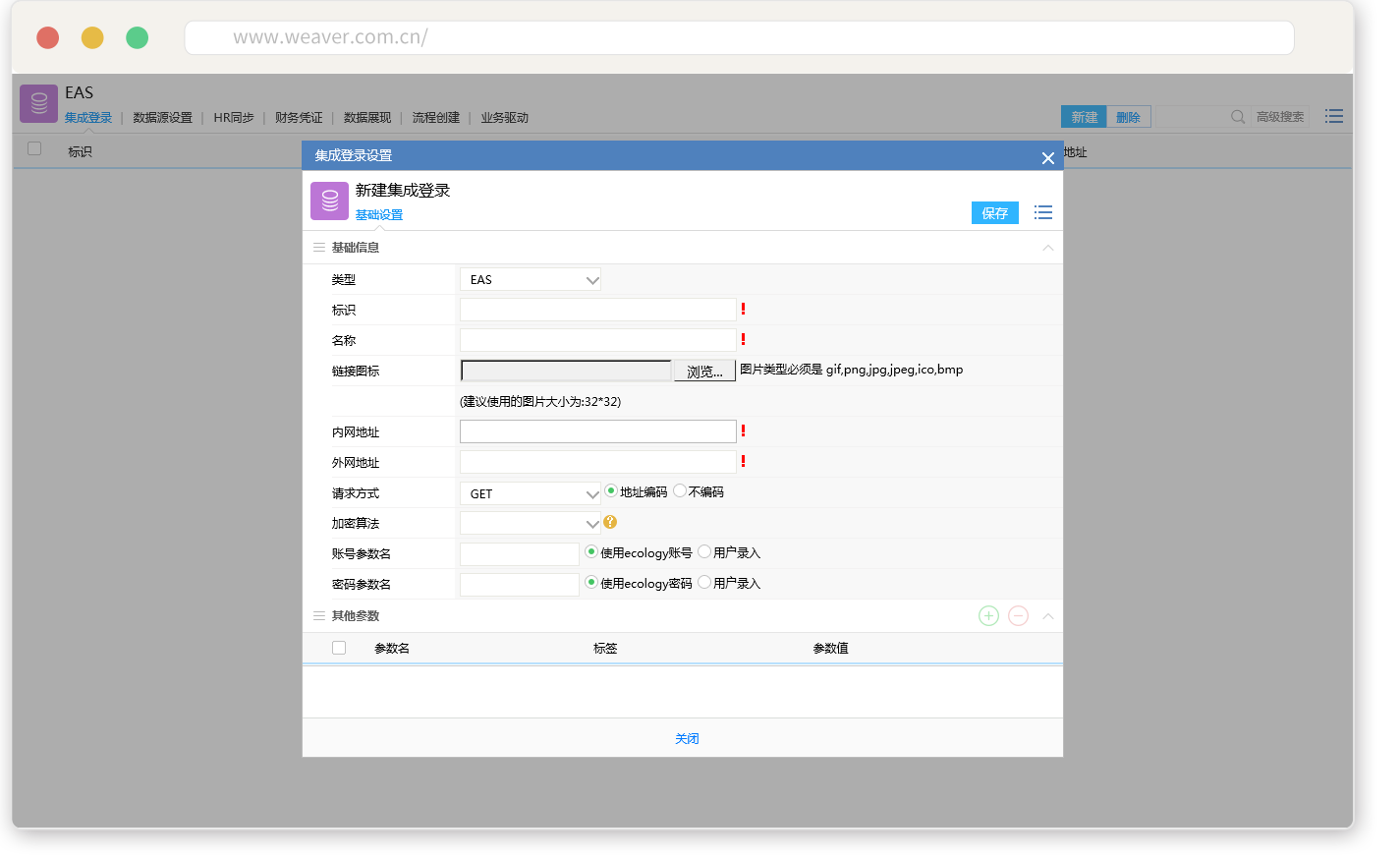Viewport: 1400px width, 860px height.
Task: Collapse the 基础信息 section
Action: pos(1047,248)
